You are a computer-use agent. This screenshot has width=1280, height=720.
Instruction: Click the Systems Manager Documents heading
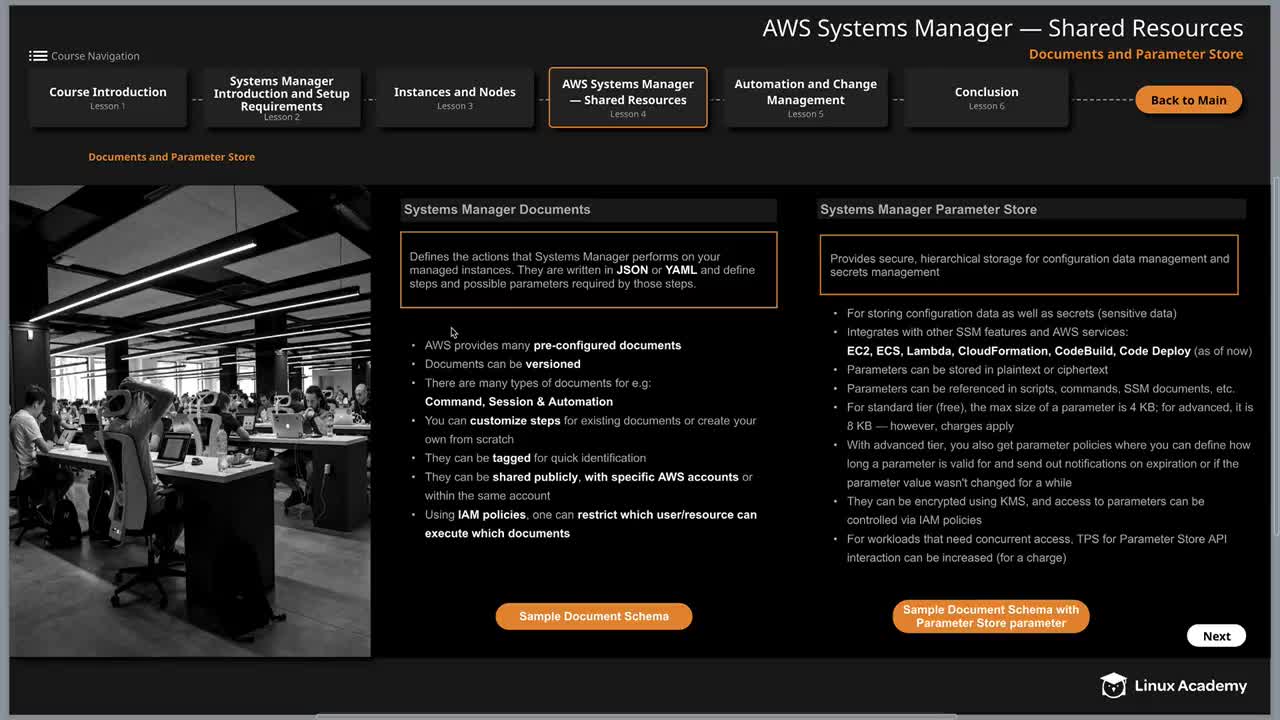coord(497,210)
